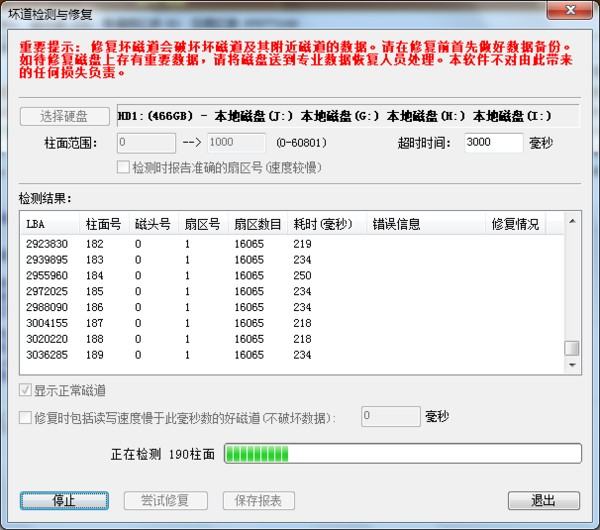Click the results list scrollbar thumb
600x530 pixels.
tap(572, 348)
